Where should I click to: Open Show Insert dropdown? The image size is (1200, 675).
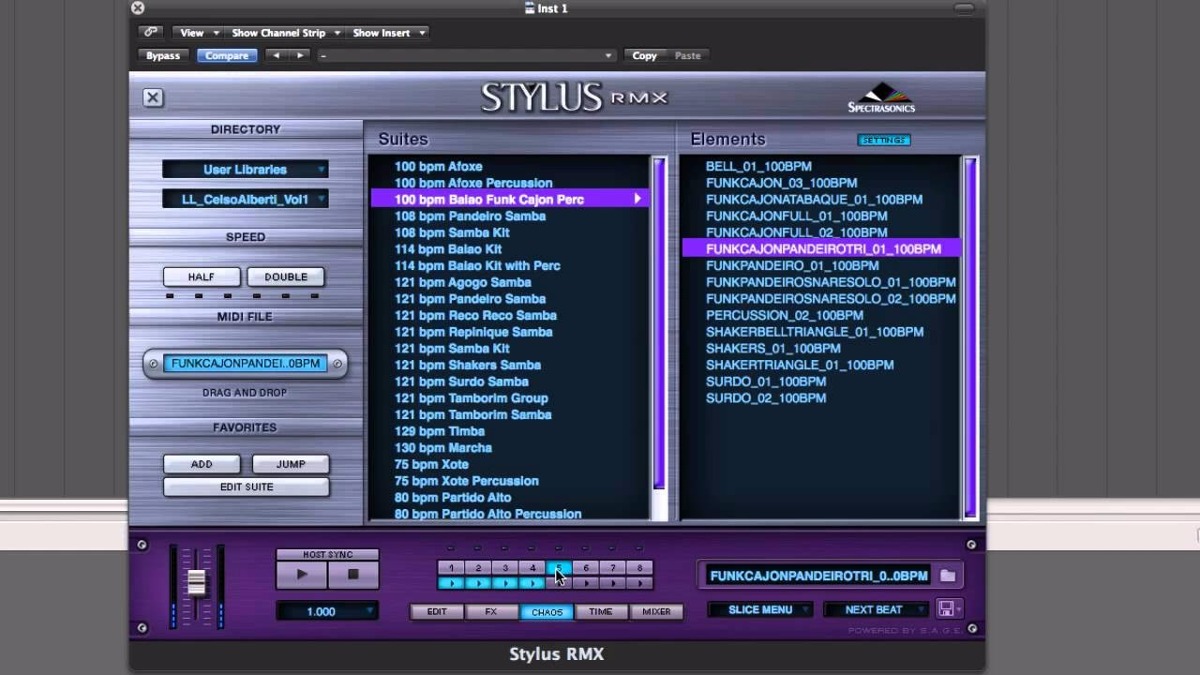pyautogui.click(x=388, y=33)
